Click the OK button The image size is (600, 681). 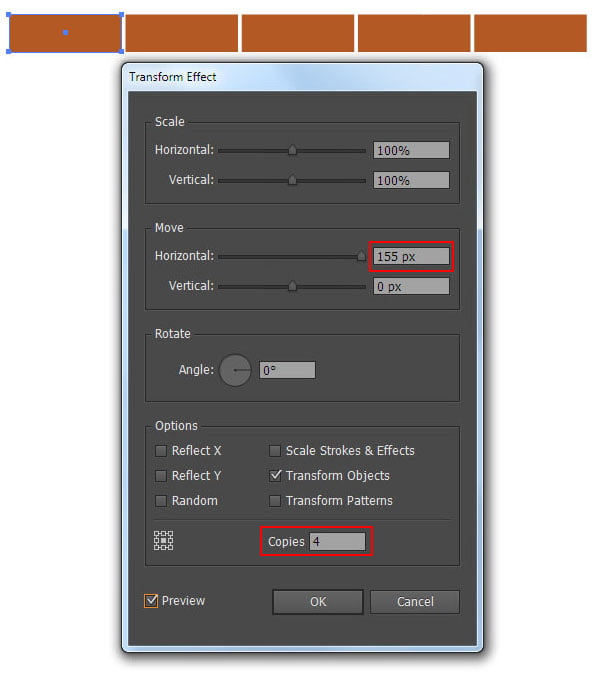(318, 602)
